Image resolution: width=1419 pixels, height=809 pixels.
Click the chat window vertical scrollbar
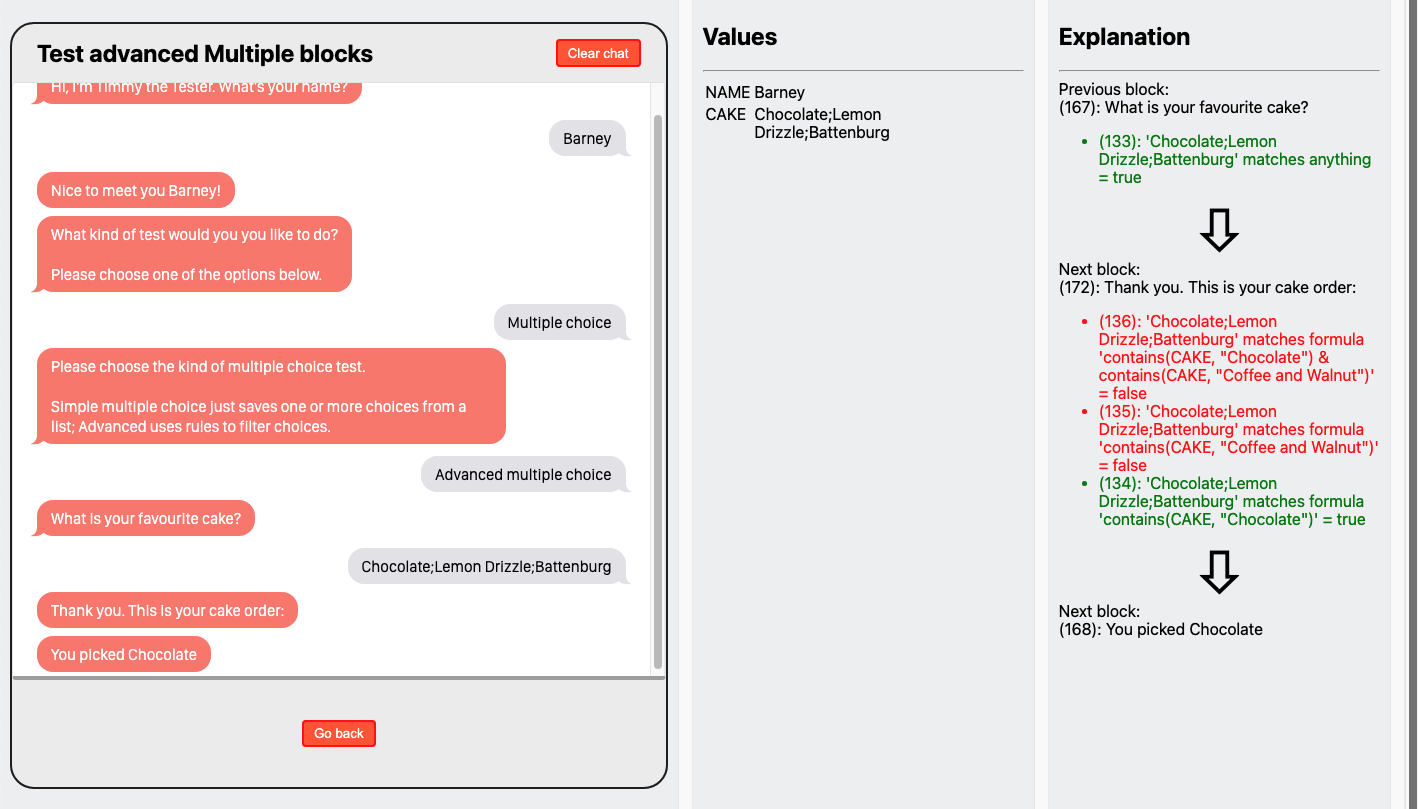click(x=657, y=390)
